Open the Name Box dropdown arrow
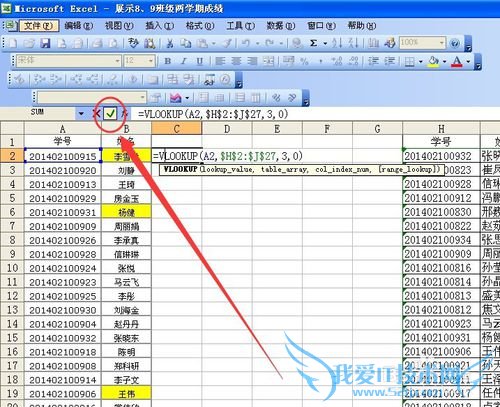Screen dimensions: 500x407 coord(81,114)
